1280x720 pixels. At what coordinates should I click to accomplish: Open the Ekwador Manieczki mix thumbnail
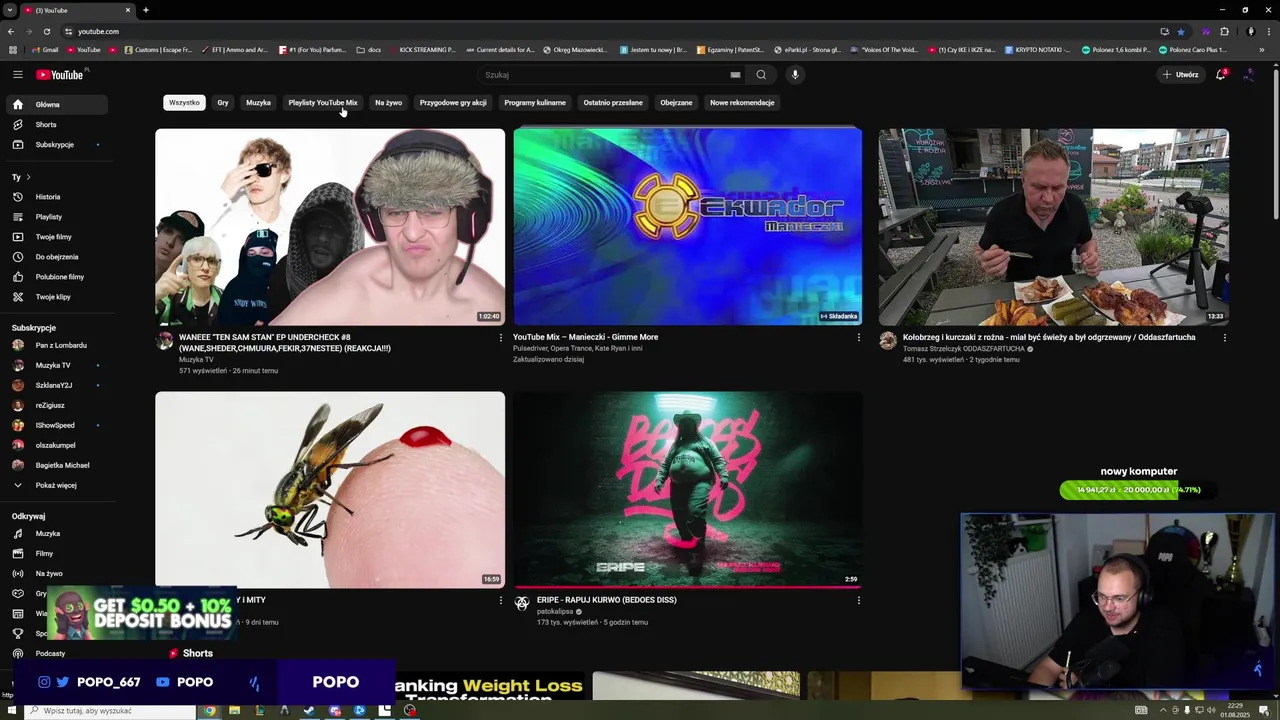point(687,226)
